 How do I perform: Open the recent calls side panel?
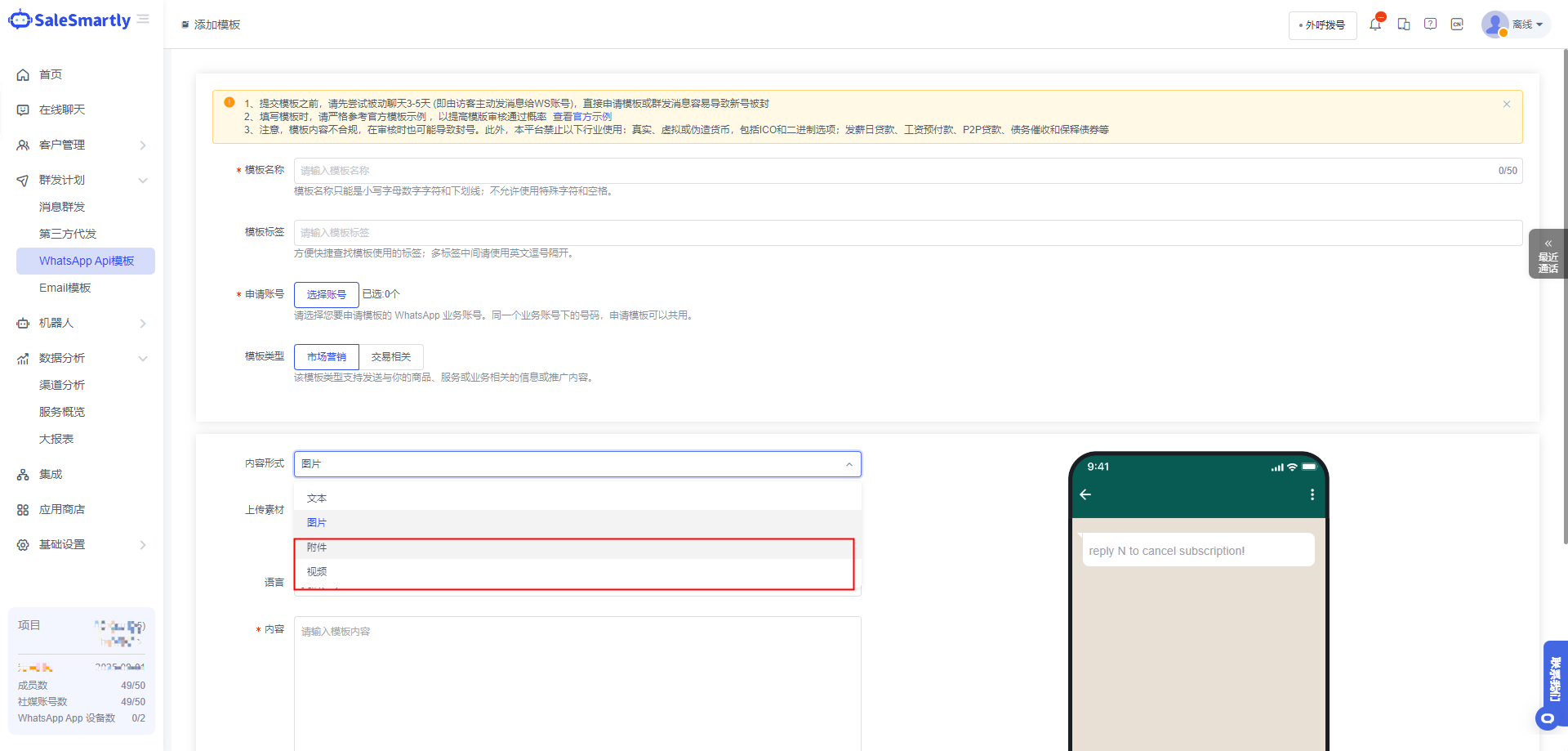[1548, 255]
